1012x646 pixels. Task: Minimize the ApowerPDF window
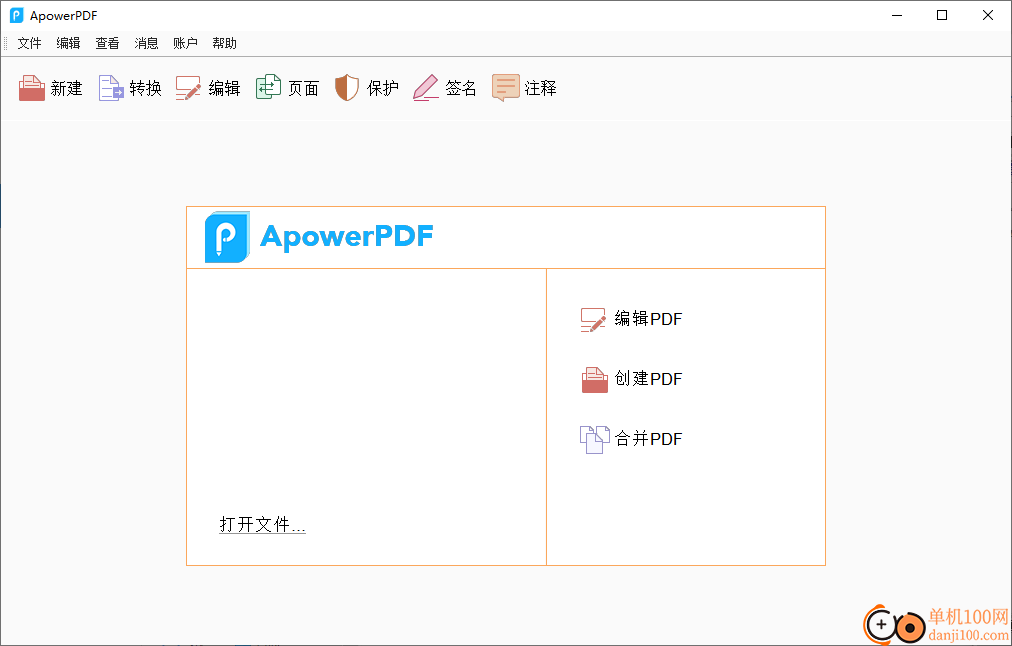coord(897,15)
